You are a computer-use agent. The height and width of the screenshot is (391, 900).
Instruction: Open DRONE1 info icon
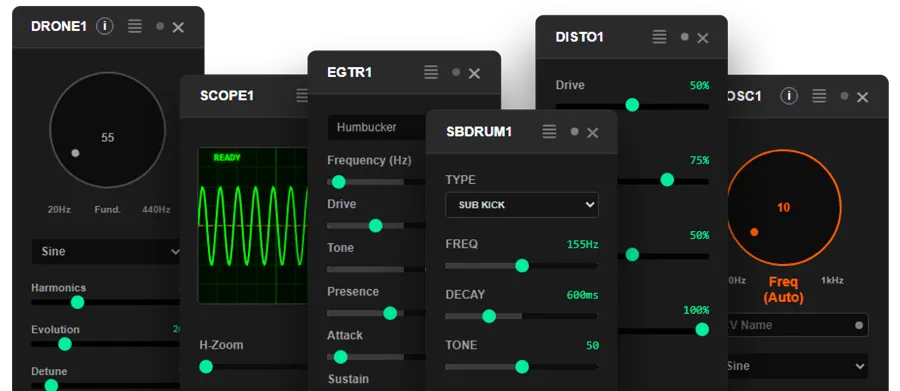104,26
